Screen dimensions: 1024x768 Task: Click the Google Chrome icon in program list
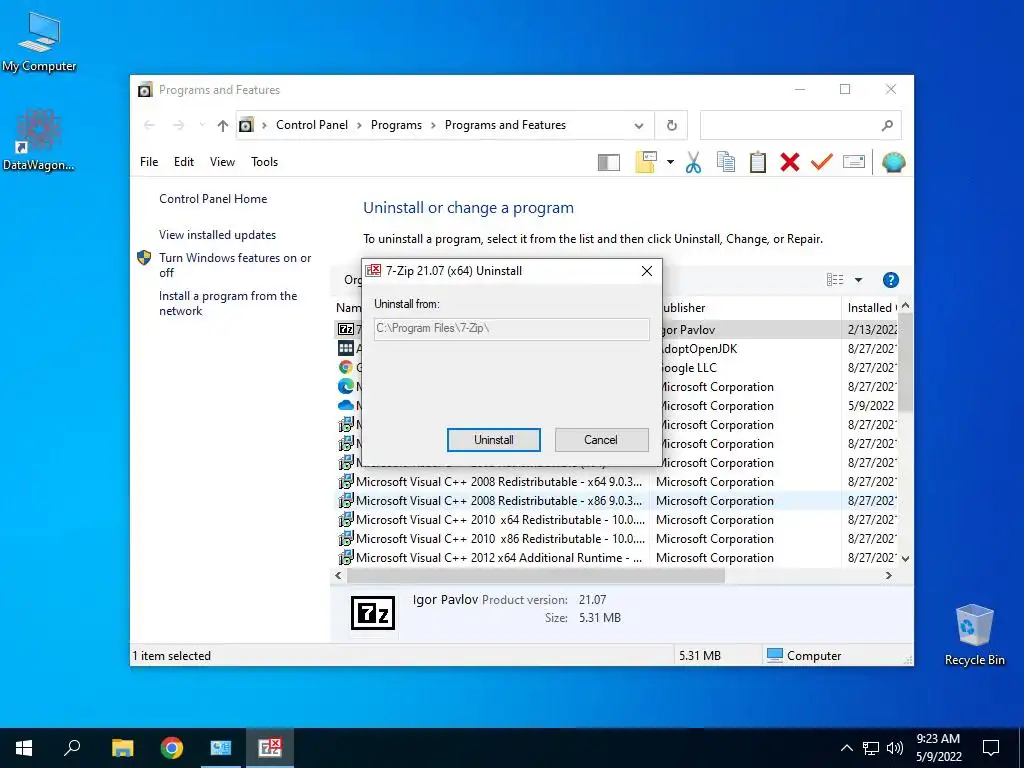tap(345, 368)
